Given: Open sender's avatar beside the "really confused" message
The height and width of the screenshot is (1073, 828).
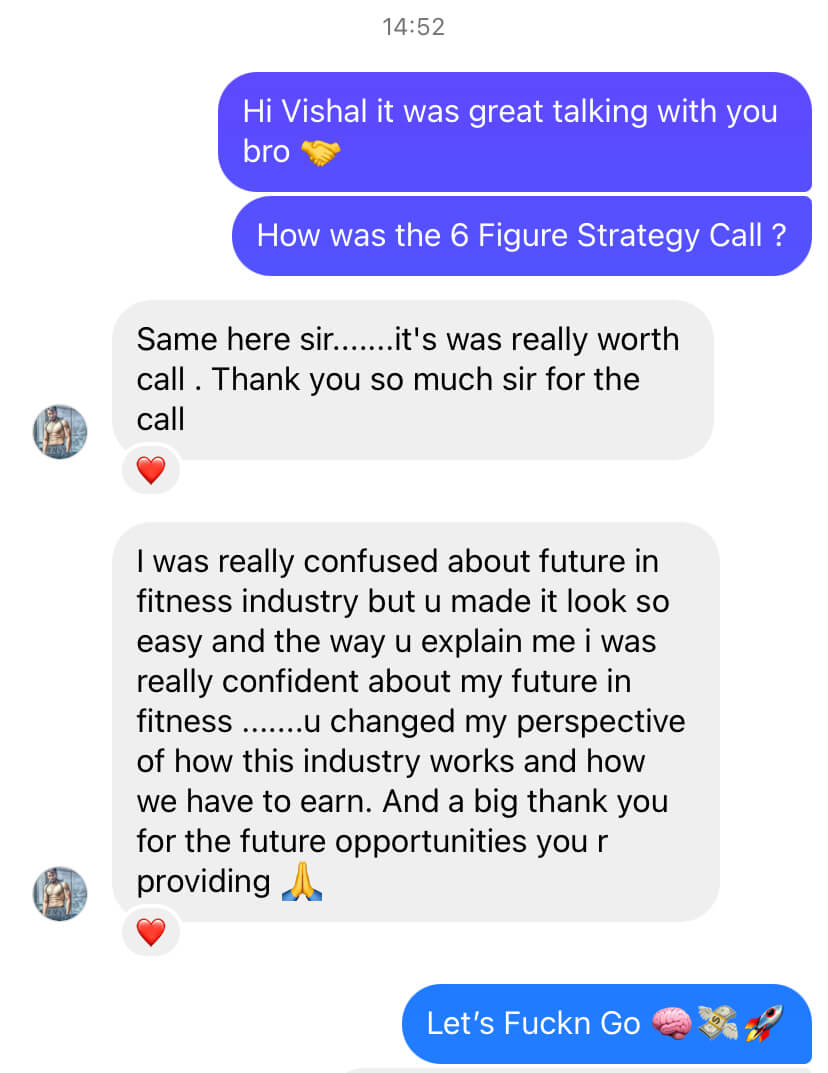Looking at the screenshot, I should point(60,893).
